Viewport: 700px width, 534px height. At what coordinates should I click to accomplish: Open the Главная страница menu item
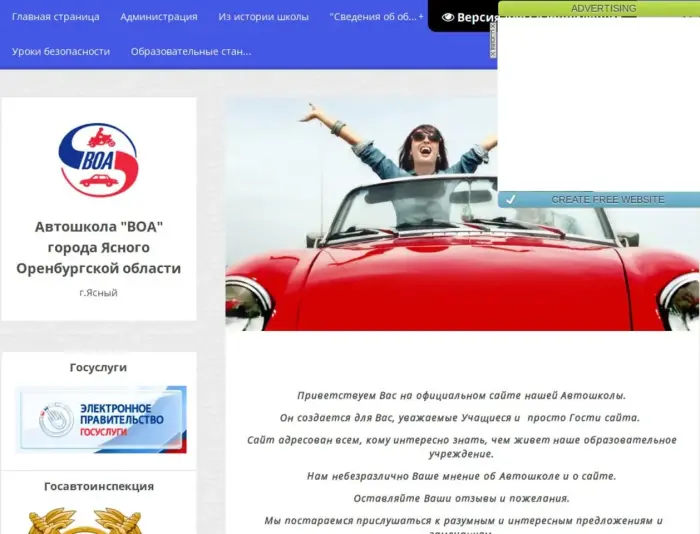[56, 17]
